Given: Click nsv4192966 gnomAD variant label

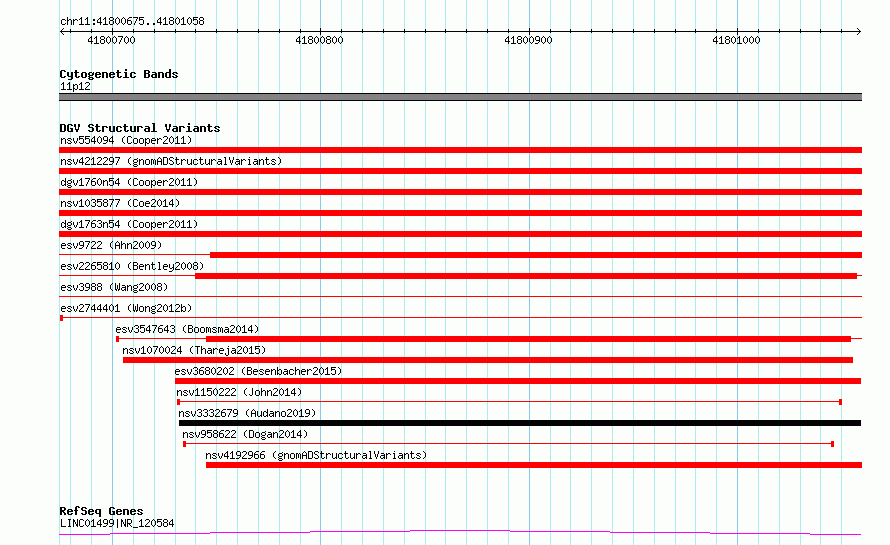Looking at the screenshot, I should pyautogui.click(x=316, y=455).
